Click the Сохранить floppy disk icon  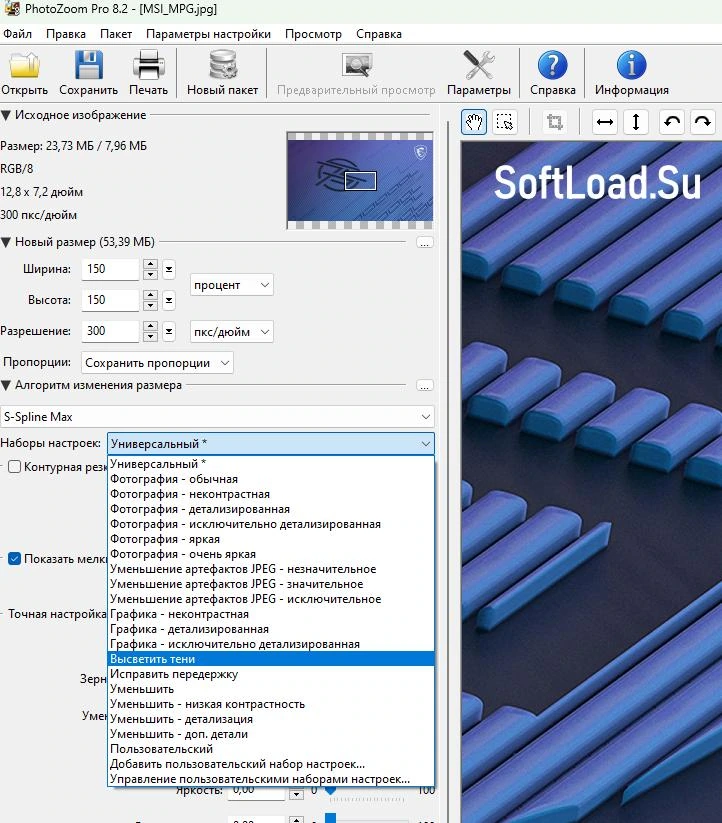88,65
